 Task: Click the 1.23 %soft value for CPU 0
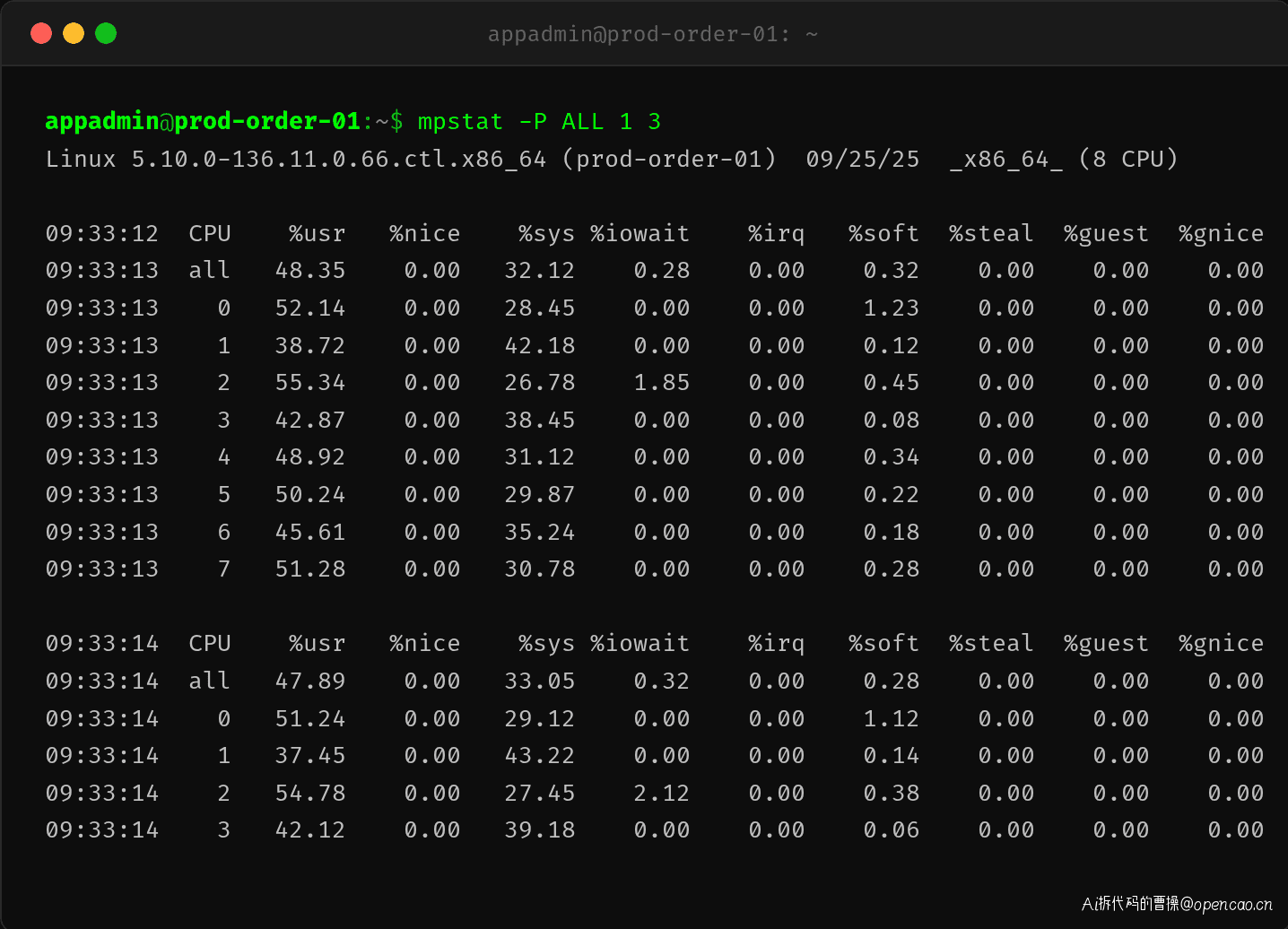(891, 308)
